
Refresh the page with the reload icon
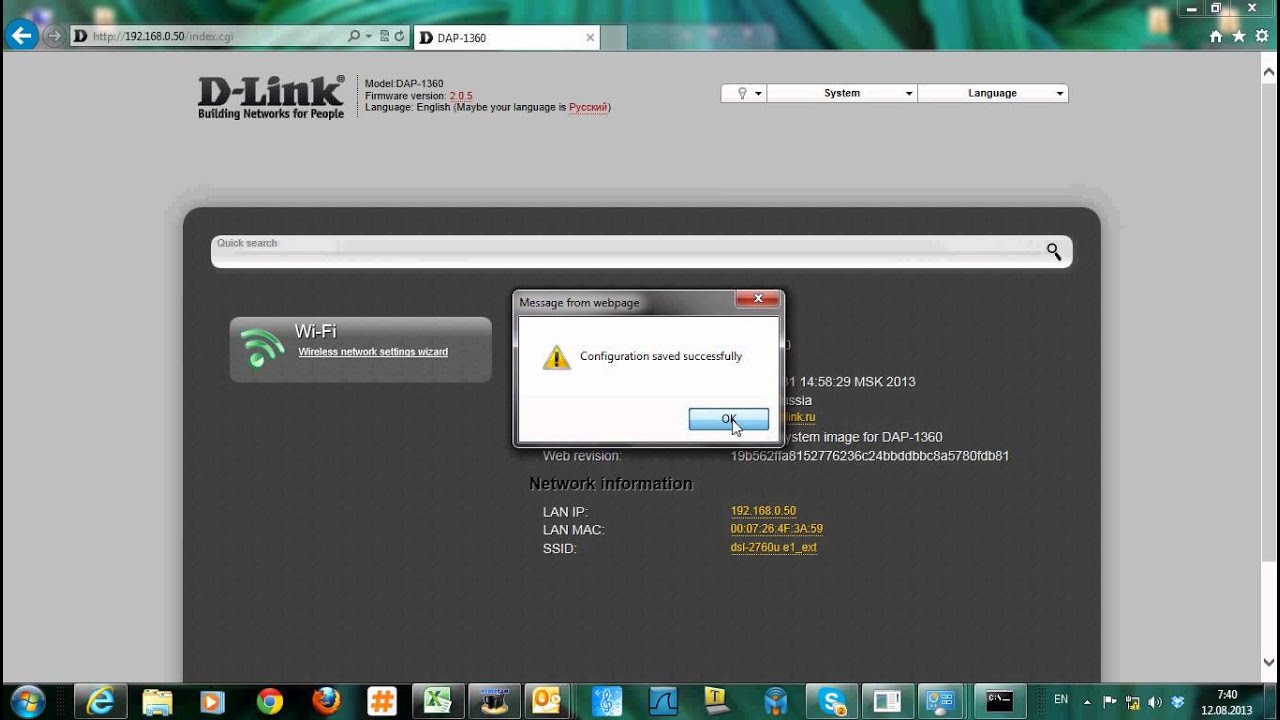click(399, 36)
